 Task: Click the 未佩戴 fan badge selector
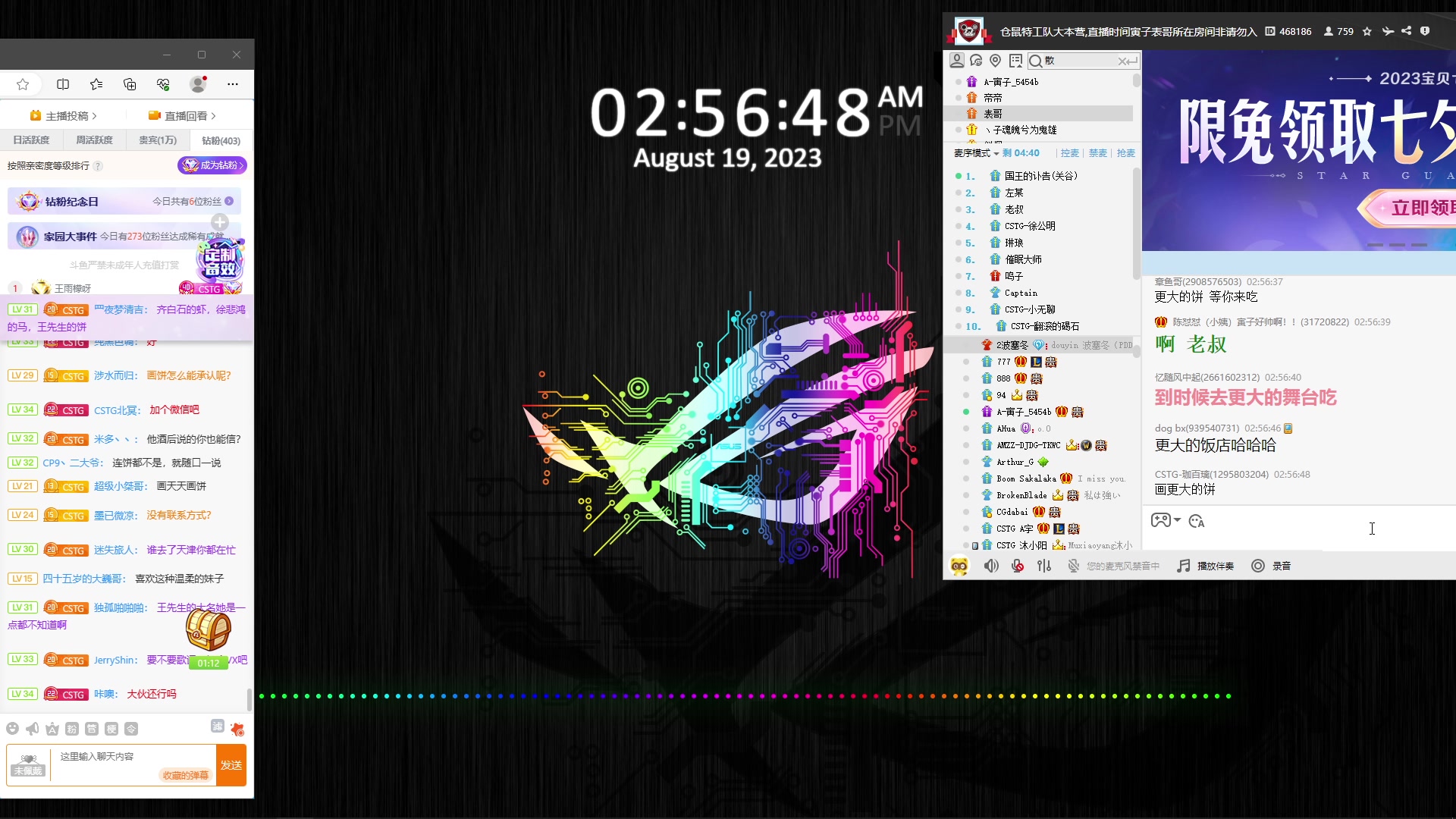point(28,765)
